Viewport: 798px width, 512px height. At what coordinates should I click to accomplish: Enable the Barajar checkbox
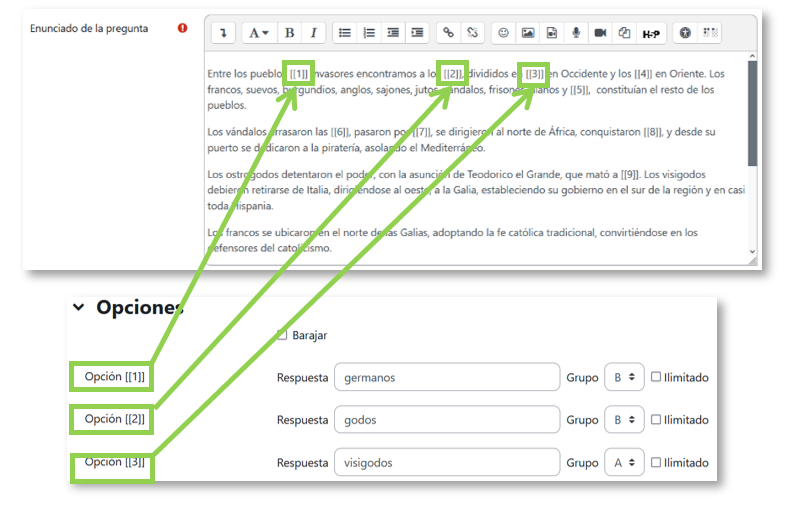282,334
